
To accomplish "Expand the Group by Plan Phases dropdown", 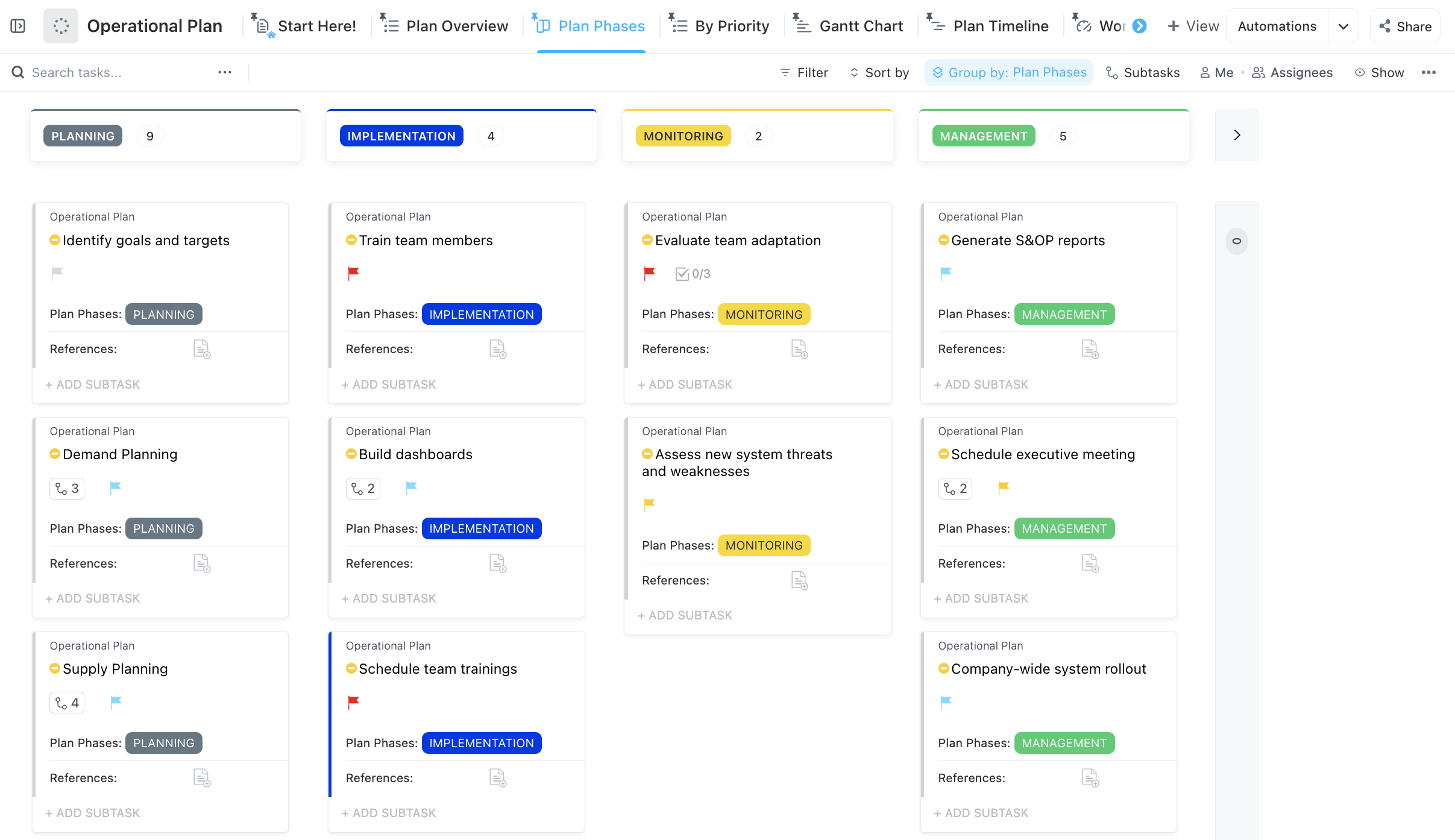I will [1010, 72].
